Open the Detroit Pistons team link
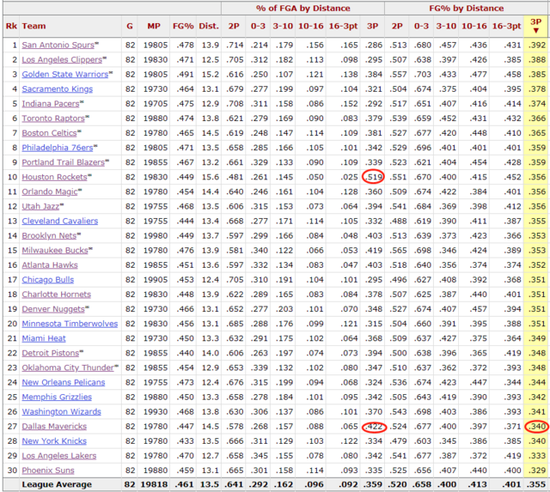Viewport: 550px width, 492px height. (x=50, y=353)
